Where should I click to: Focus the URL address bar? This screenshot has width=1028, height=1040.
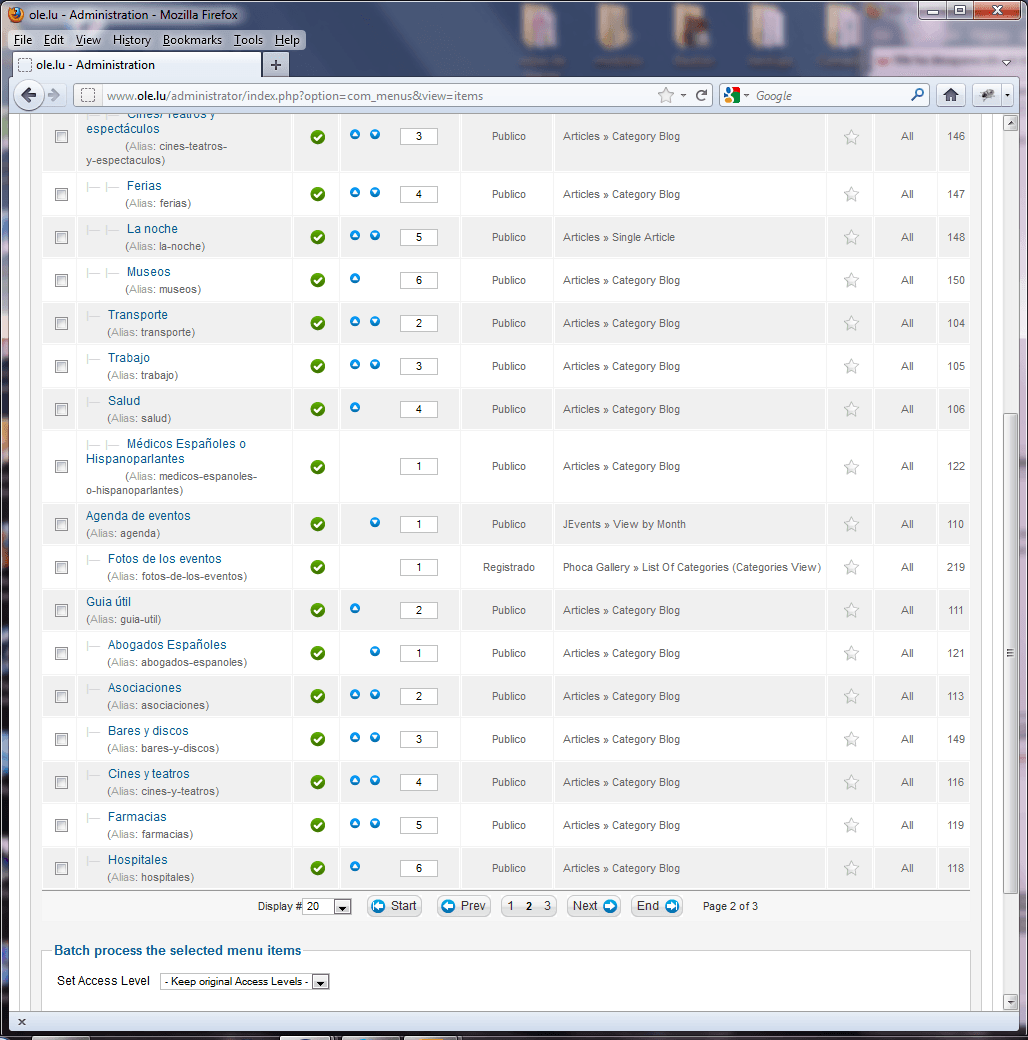pyautogui.click(x=378, y=96)
